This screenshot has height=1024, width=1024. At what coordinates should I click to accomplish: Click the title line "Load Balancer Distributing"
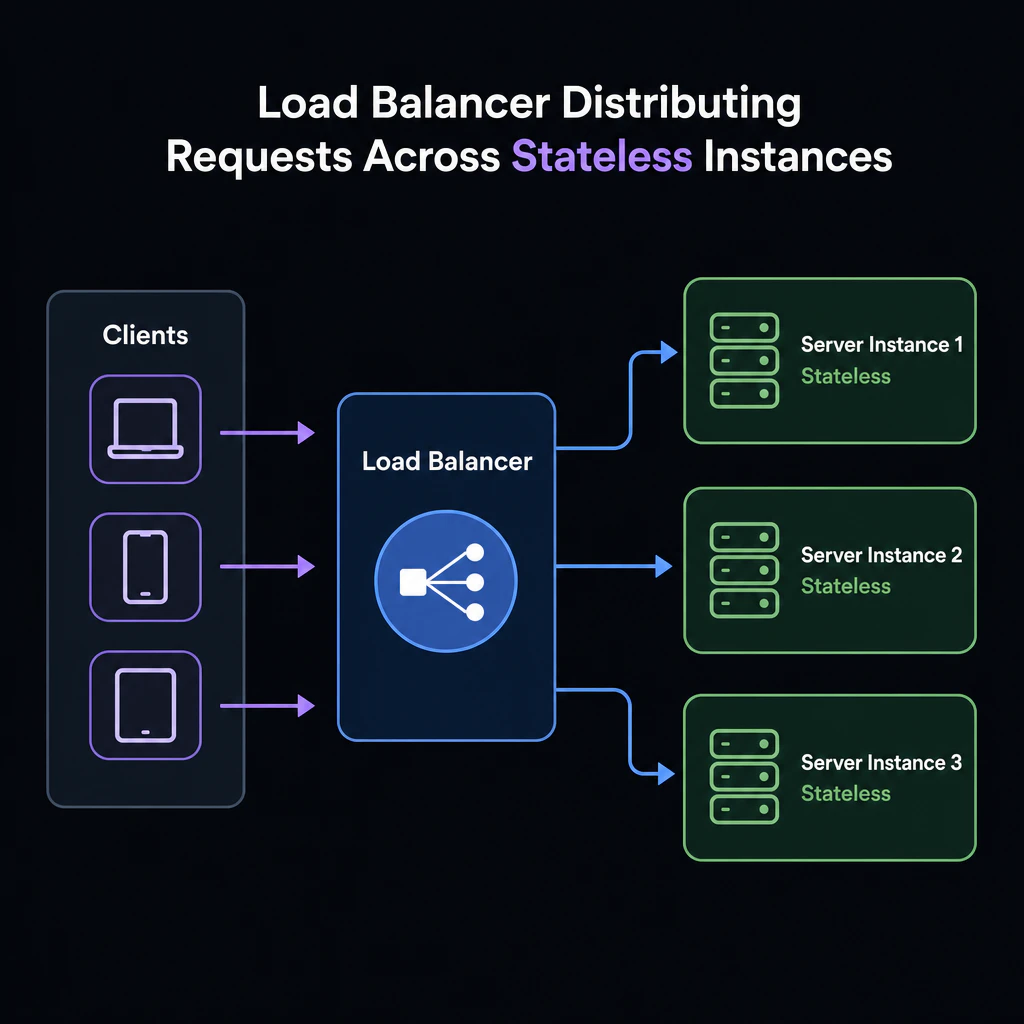(x=530, y=104)
